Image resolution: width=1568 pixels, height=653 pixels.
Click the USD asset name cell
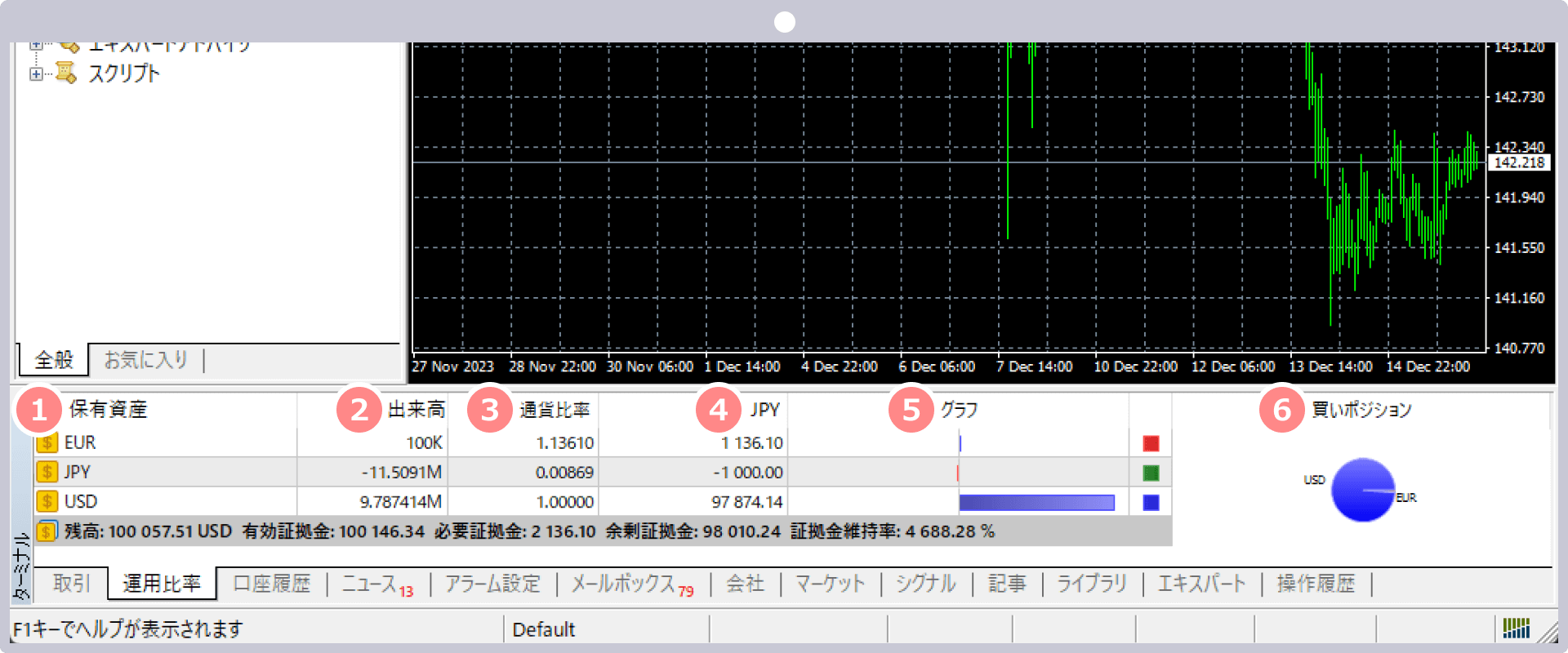(x=81, y=501)
